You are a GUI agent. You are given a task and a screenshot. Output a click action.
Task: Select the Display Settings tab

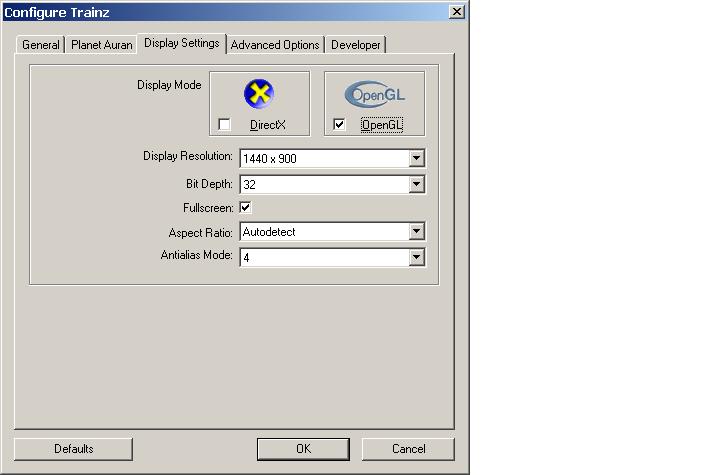(181, 43)
